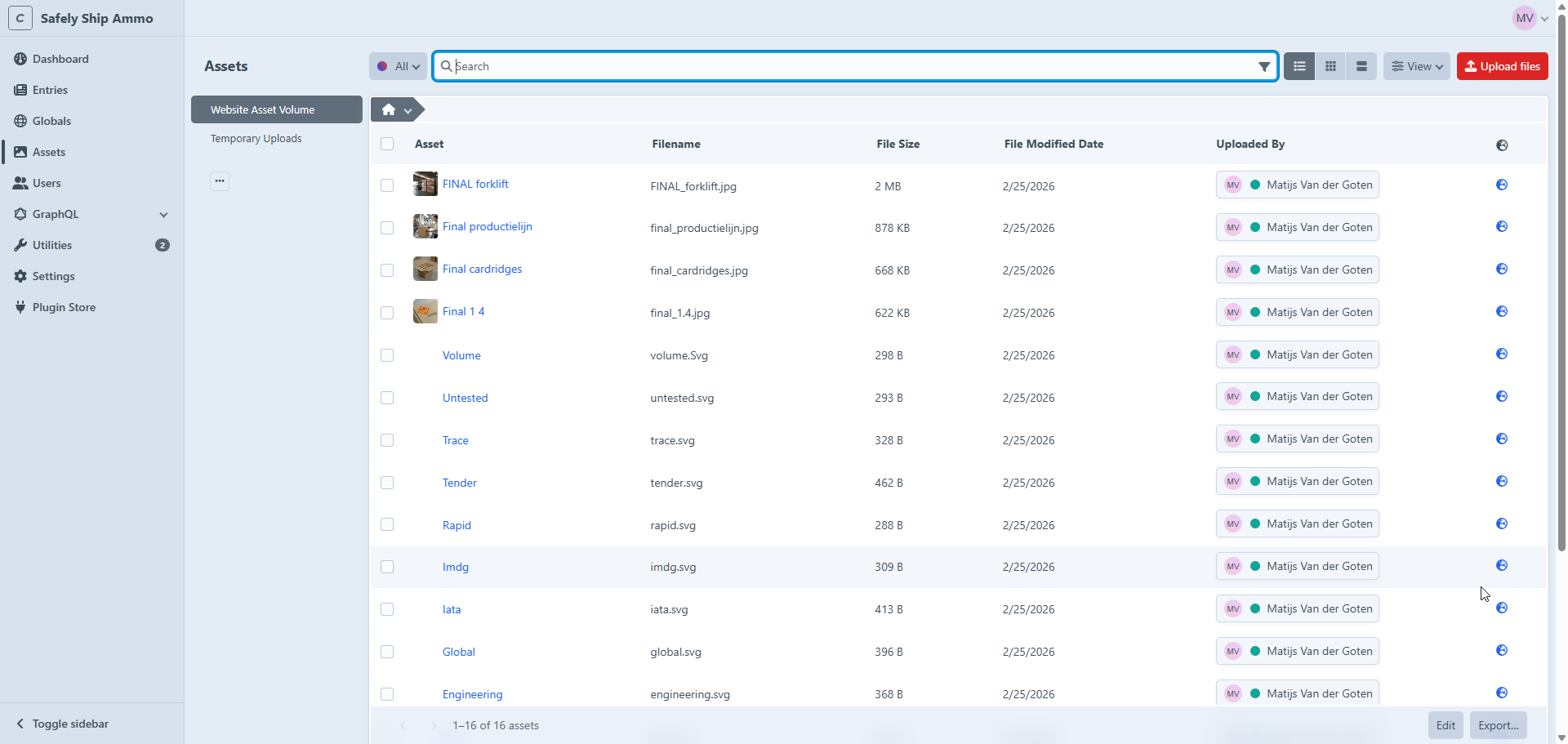
Task: Click the Edit button in footer
Action: (x=1445, y=725)
